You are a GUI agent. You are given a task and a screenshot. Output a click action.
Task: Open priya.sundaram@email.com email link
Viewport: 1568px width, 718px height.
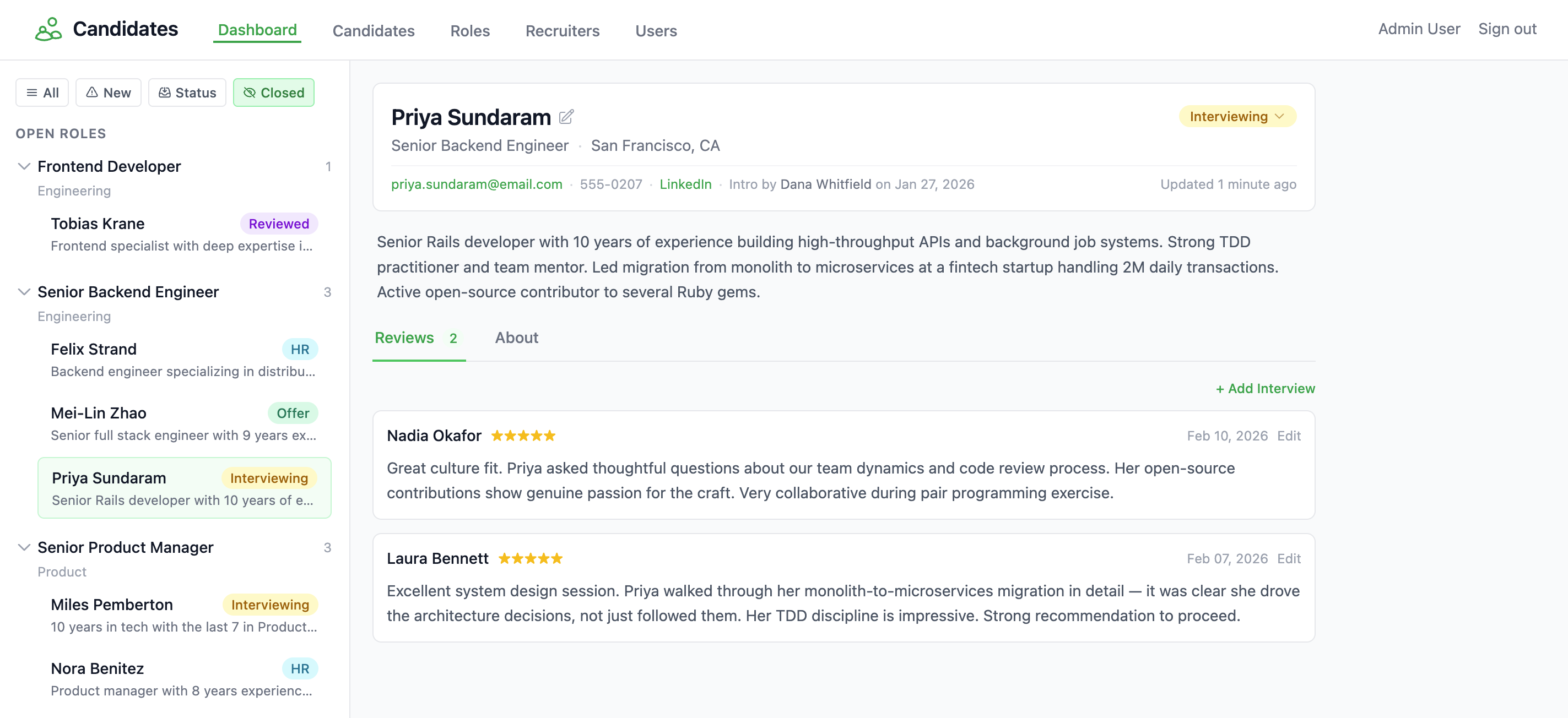476,184
